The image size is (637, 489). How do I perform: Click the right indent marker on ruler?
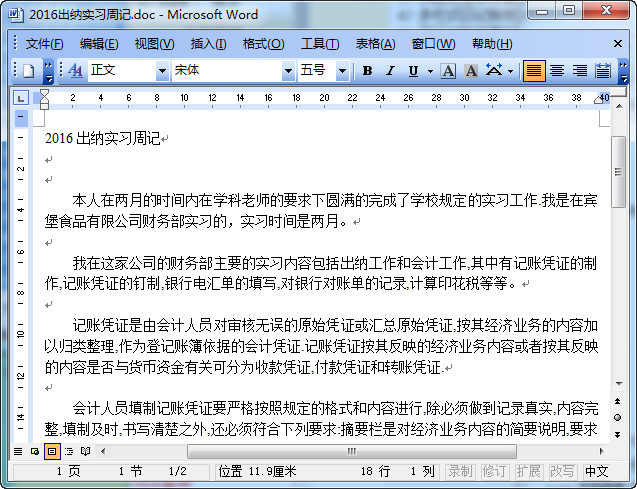pos(598,99)
